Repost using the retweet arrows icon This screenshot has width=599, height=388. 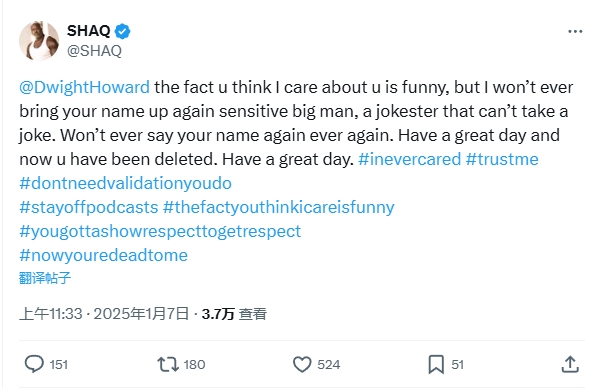point(168,364)
